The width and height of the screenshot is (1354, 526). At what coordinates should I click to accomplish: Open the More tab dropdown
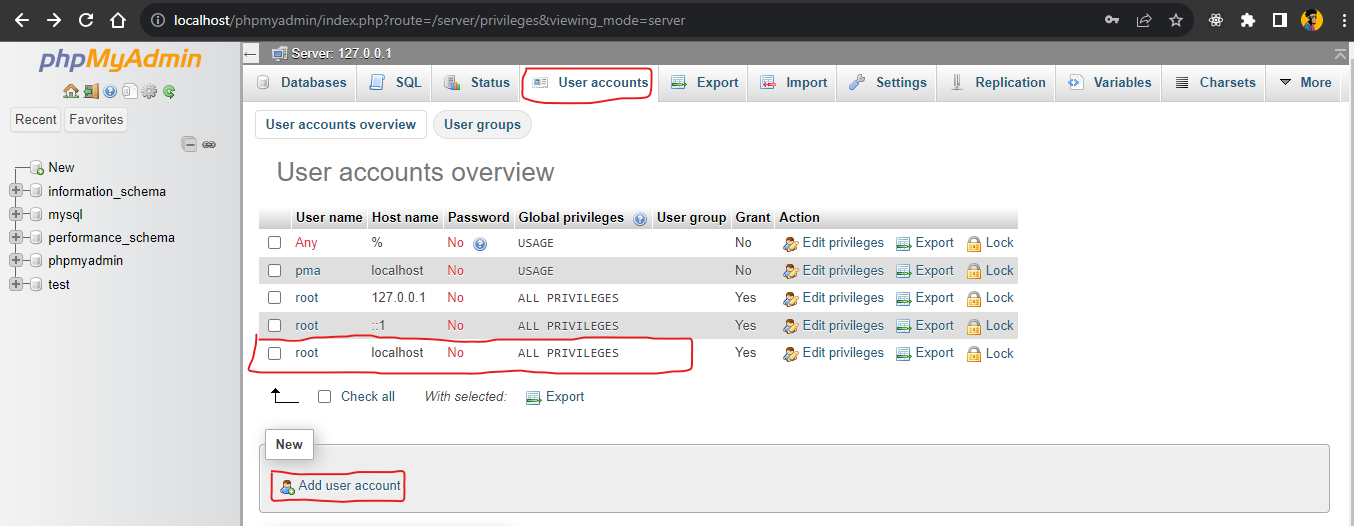coord(1305,83)
